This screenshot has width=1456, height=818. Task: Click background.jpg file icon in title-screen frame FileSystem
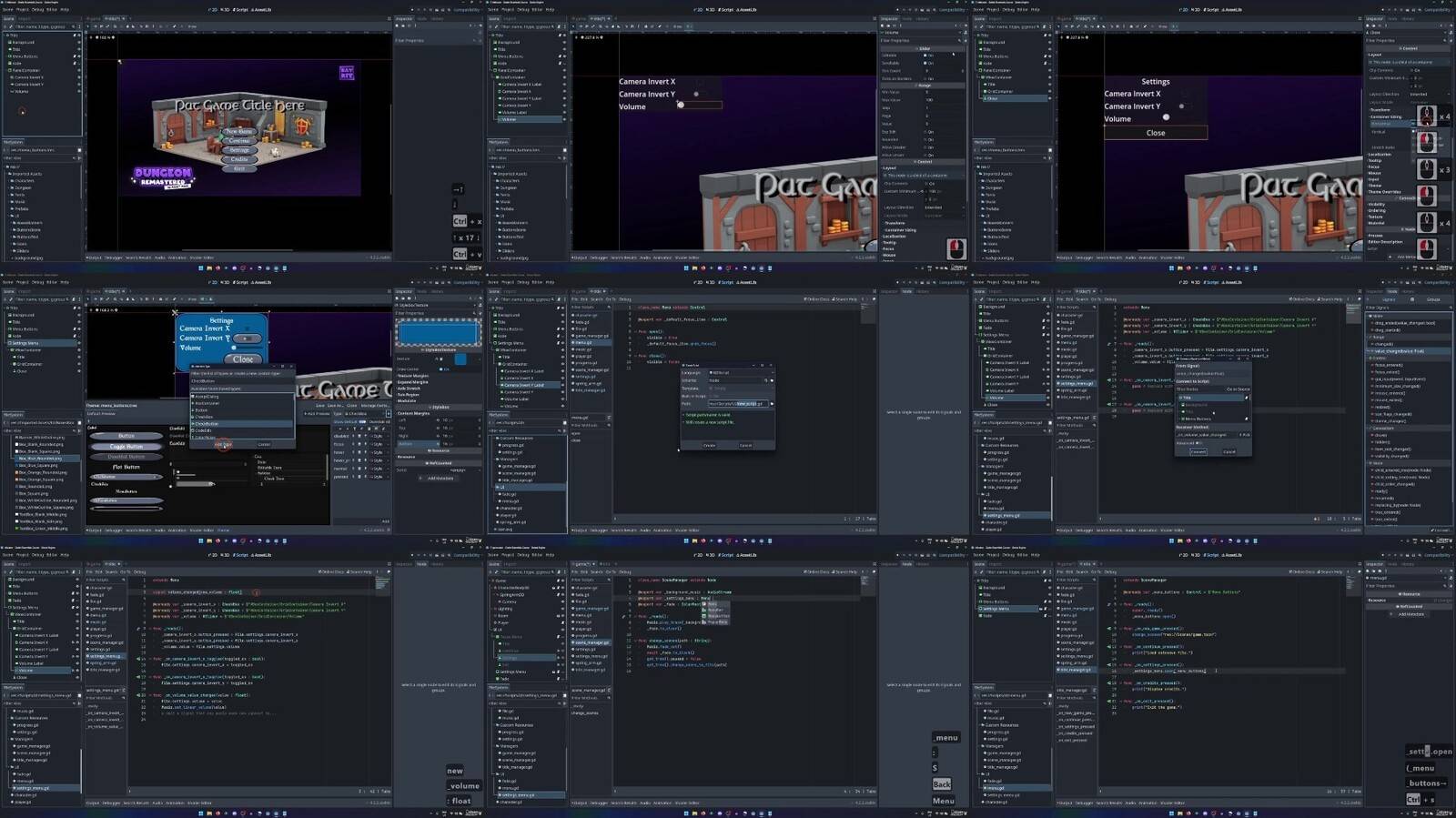click(12, 258)
